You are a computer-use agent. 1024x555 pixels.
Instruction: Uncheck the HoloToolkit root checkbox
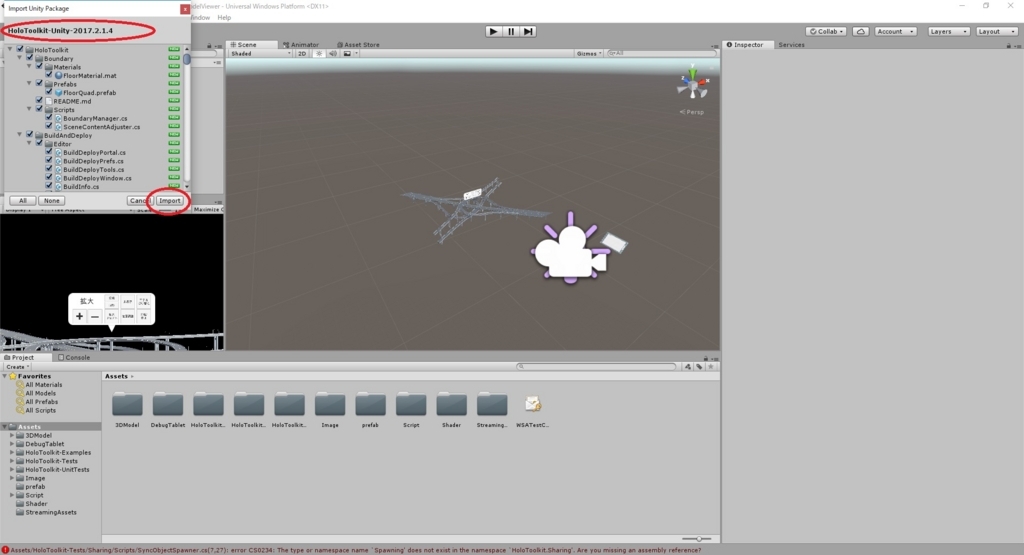point(20,49)
